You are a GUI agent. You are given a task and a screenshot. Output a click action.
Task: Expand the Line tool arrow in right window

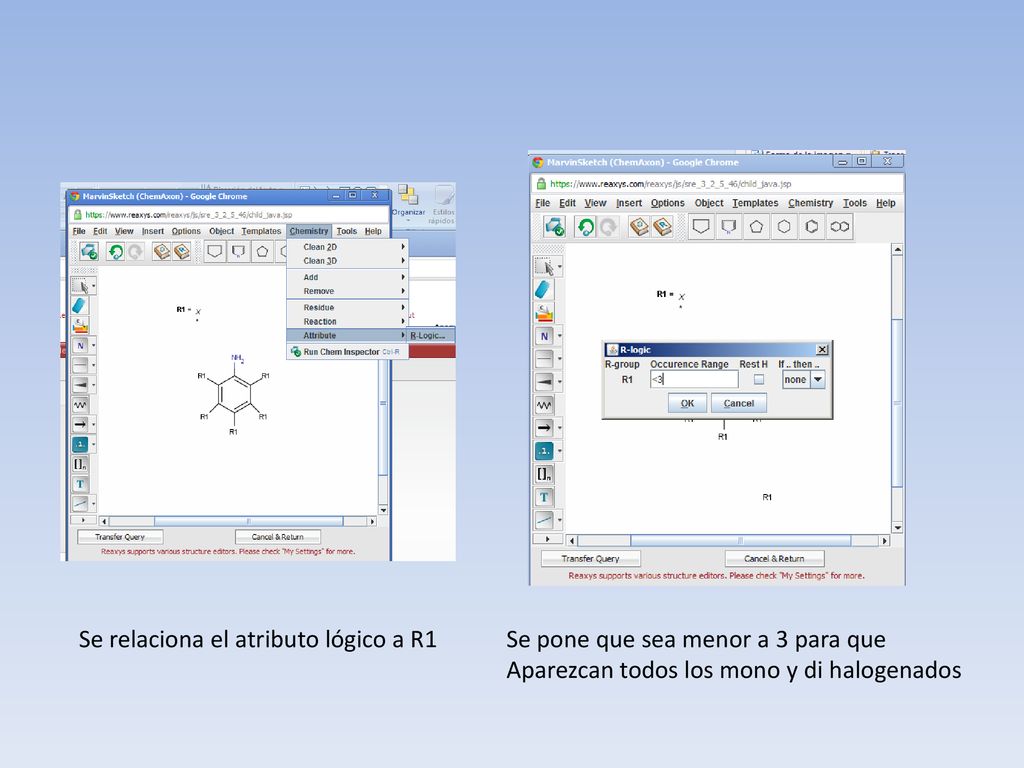tap(560, 520)
